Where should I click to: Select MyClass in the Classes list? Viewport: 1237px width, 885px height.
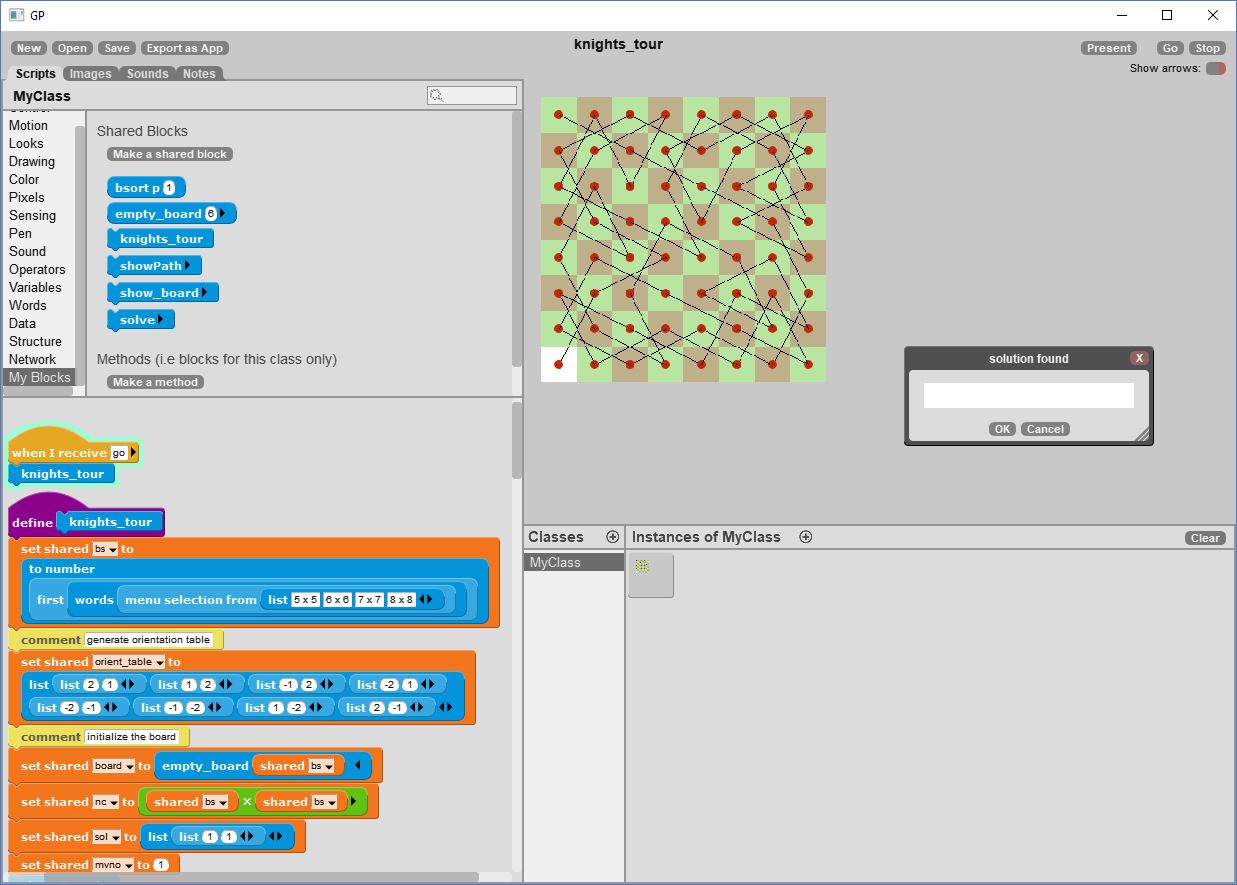pyautogui.click(x=573, y=562)
